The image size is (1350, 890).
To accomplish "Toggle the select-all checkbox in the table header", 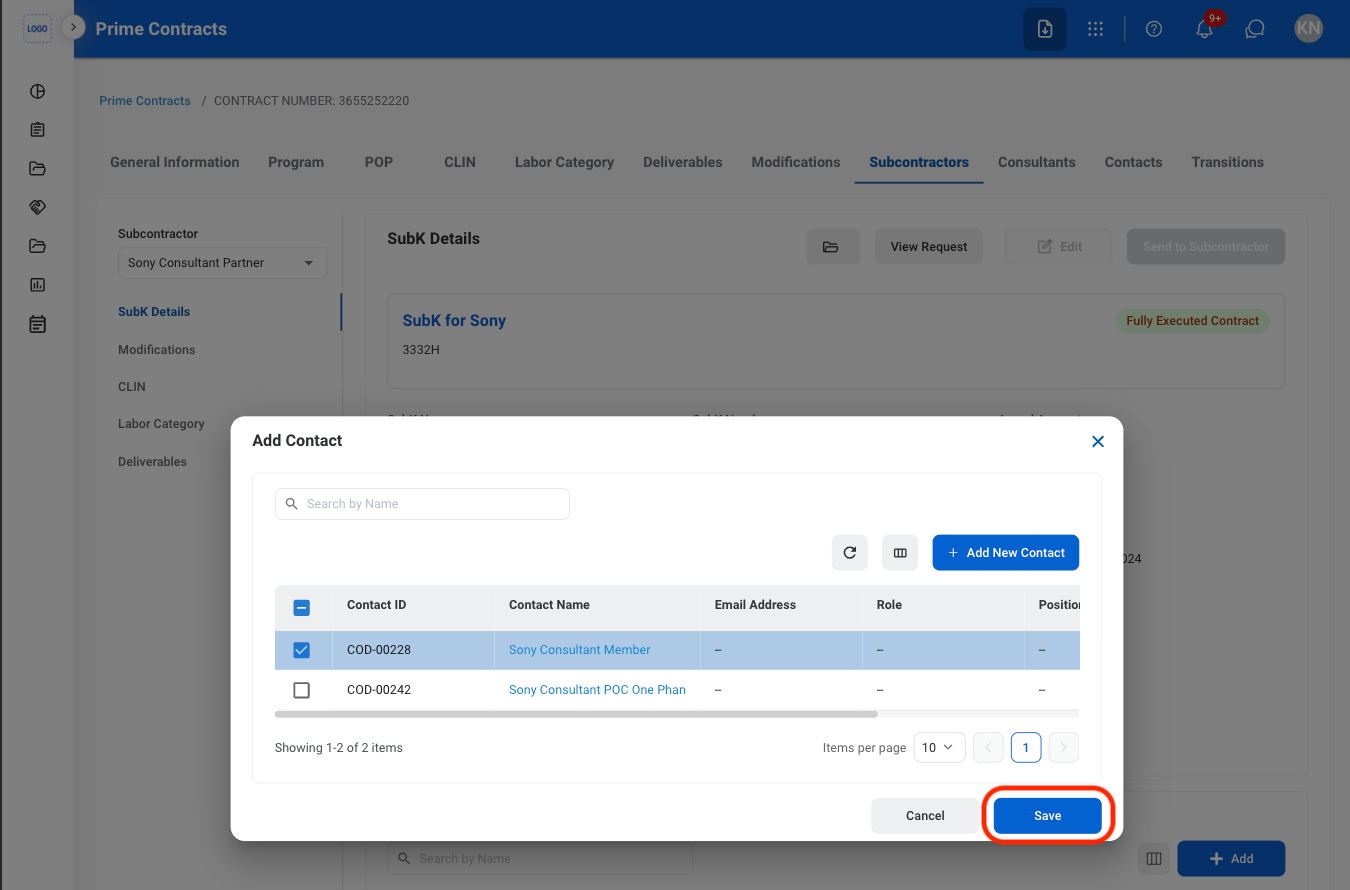I will (x=302, y=607).
